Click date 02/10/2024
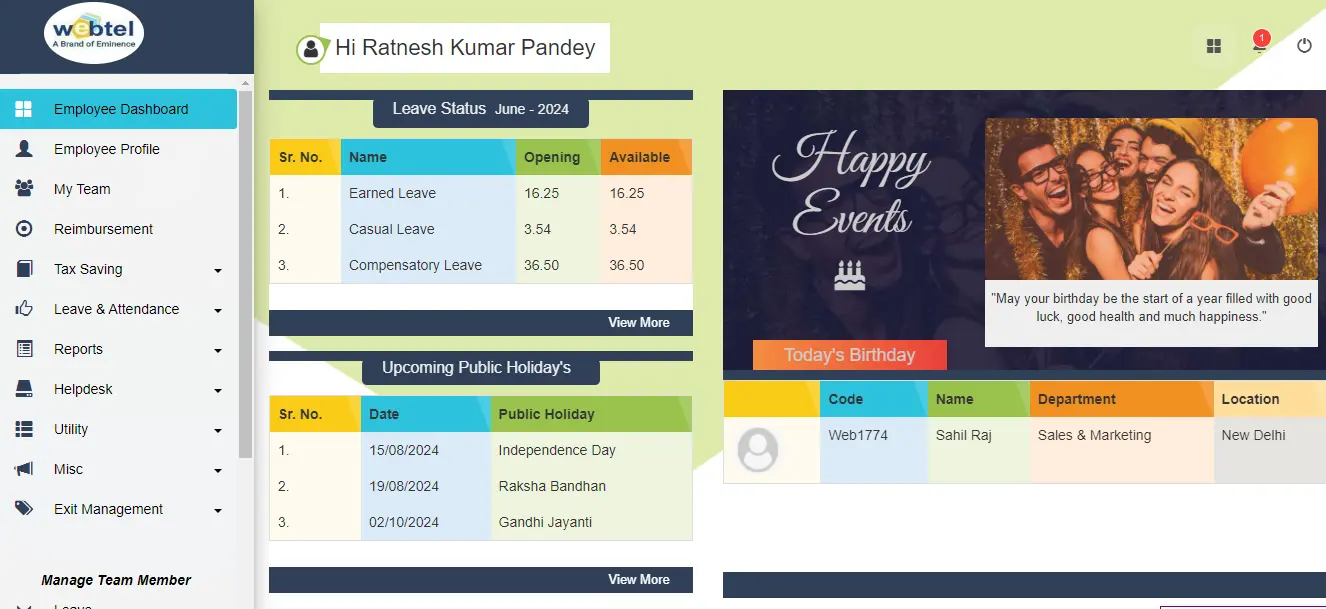The width and height of the screenshot is (1326, 609). (404, 522)
